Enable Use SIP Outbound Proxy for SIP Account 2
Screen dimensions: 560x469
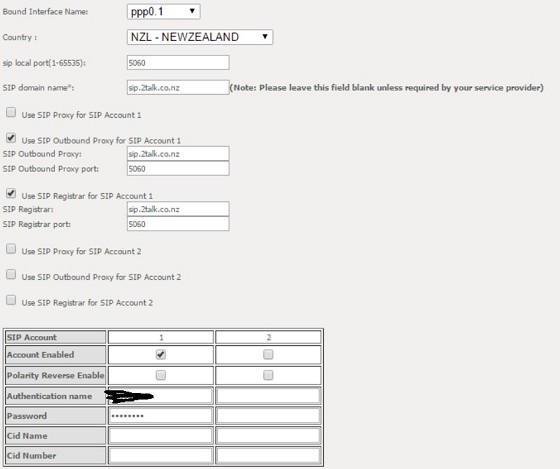pos(11,274)
